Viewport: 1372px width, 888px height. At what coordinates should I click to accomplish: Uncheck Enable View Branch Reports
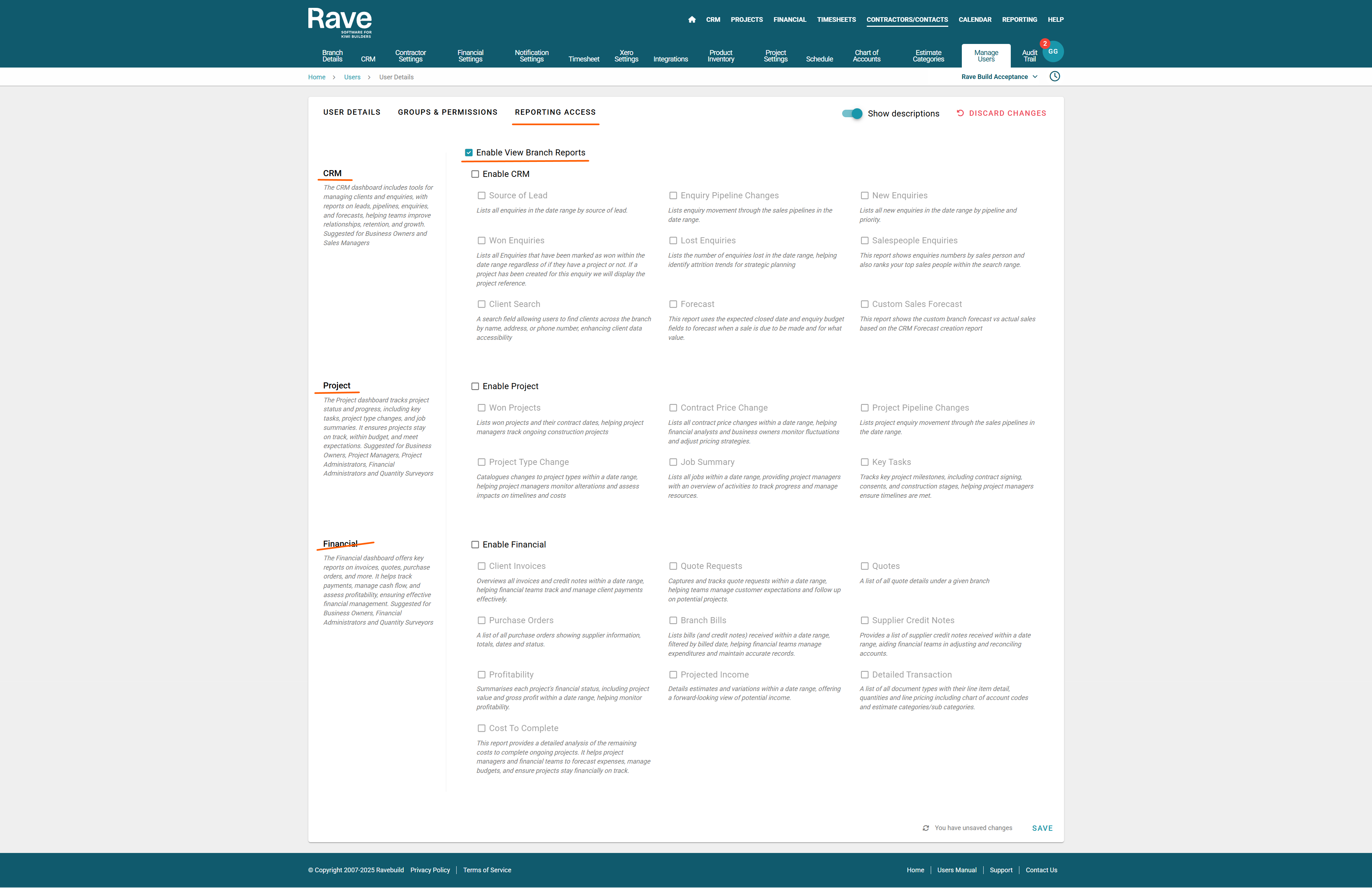[x=469, y=153]
